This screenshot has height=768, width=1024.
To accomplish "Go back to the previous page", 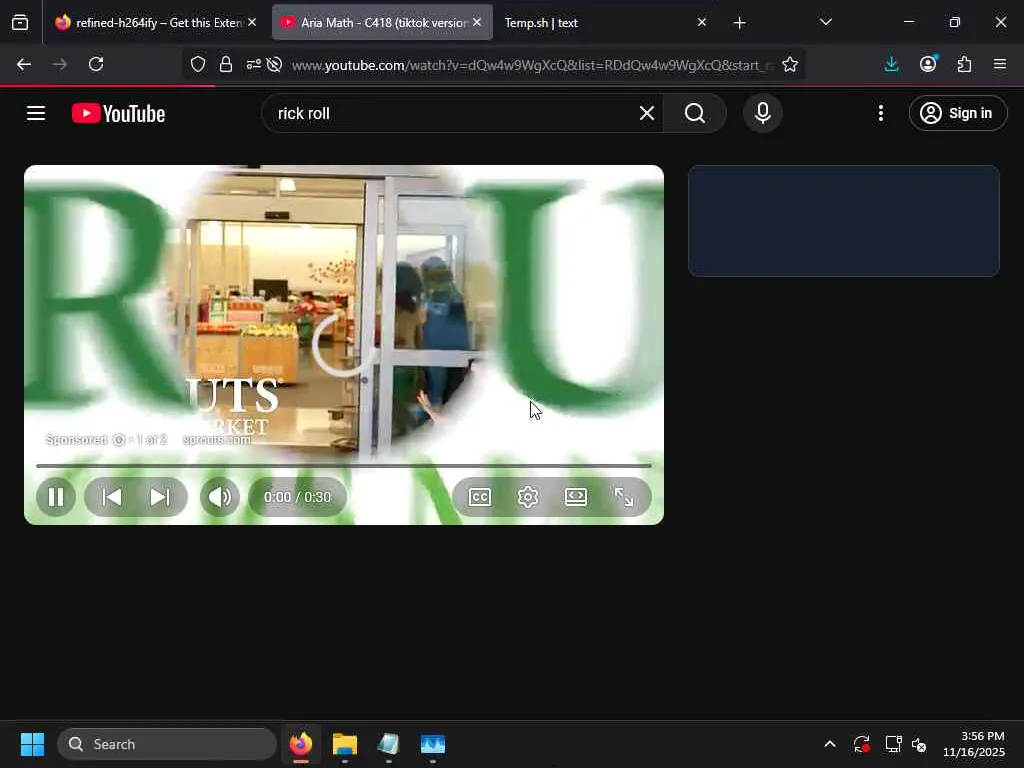I will 24,64.
